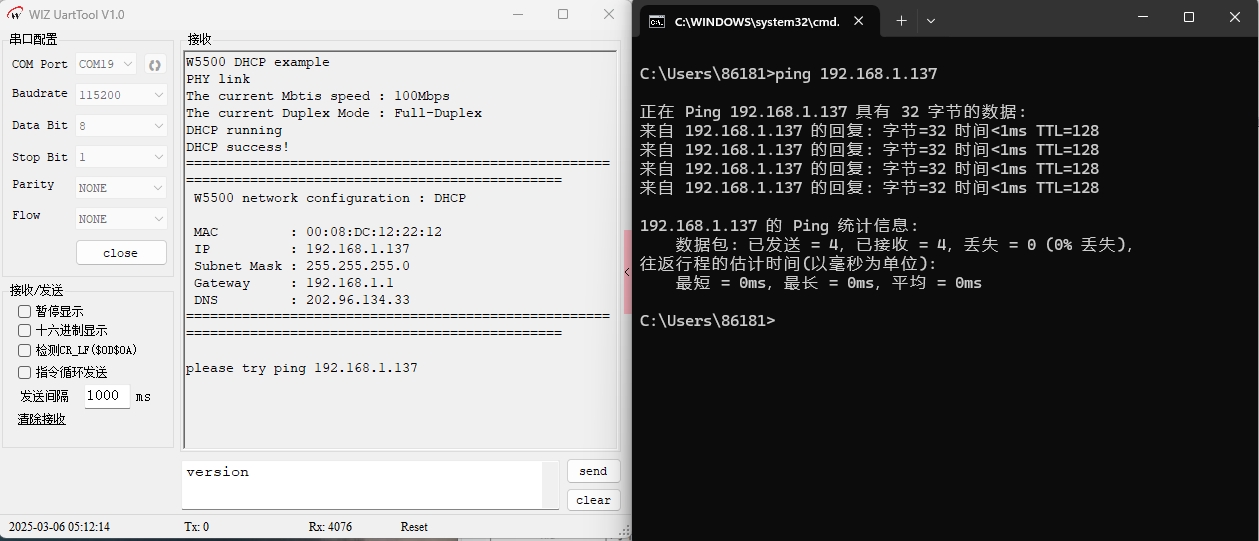Tick the 检测CR_LF checkbox
This screenshot has height=541, width=1259.
pos(25,350)
